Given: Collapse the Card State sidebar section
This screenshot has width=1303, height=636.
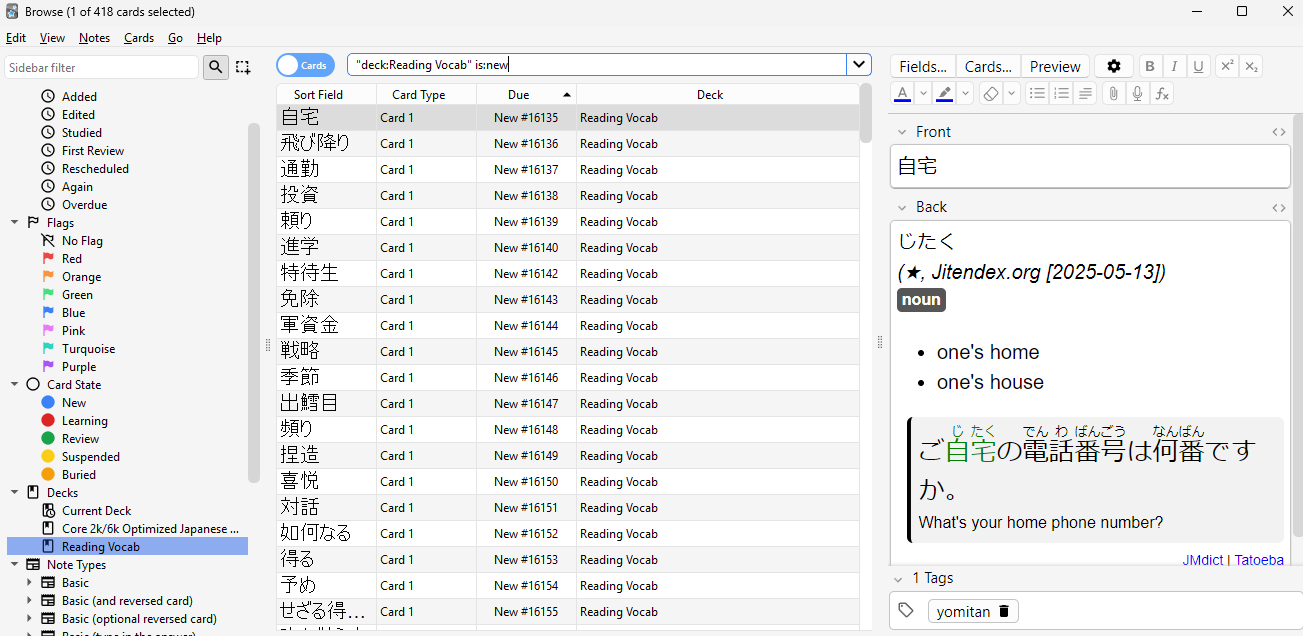Looking at the screenshot, I should pos(15,385).
